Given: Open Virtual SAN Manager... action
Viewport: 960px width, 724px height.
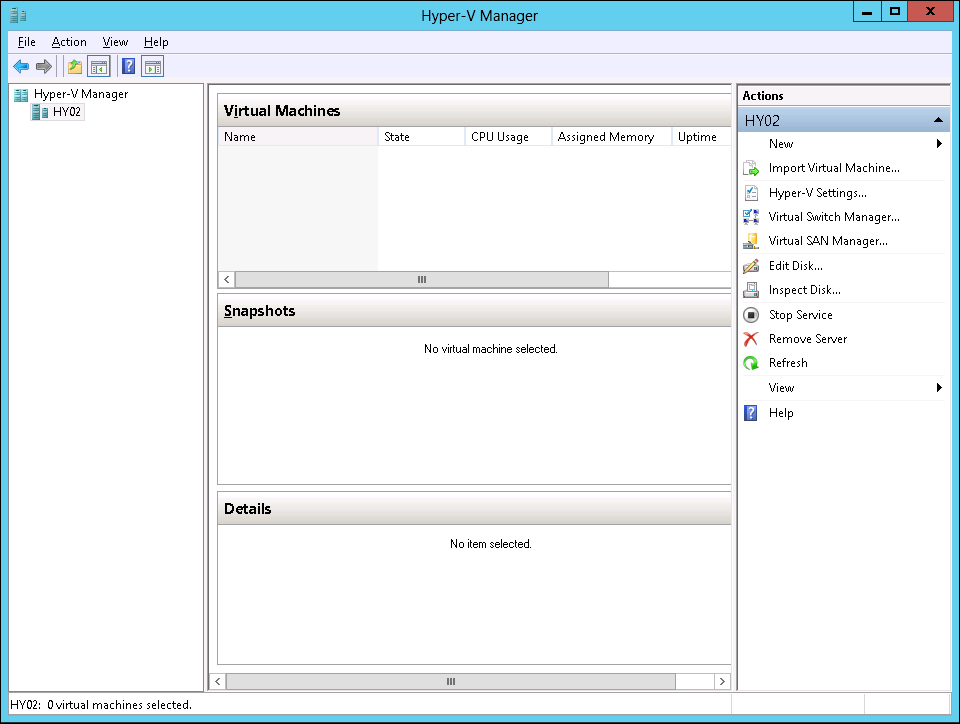Looking at the screenshot, I should (x=828, y=241).
